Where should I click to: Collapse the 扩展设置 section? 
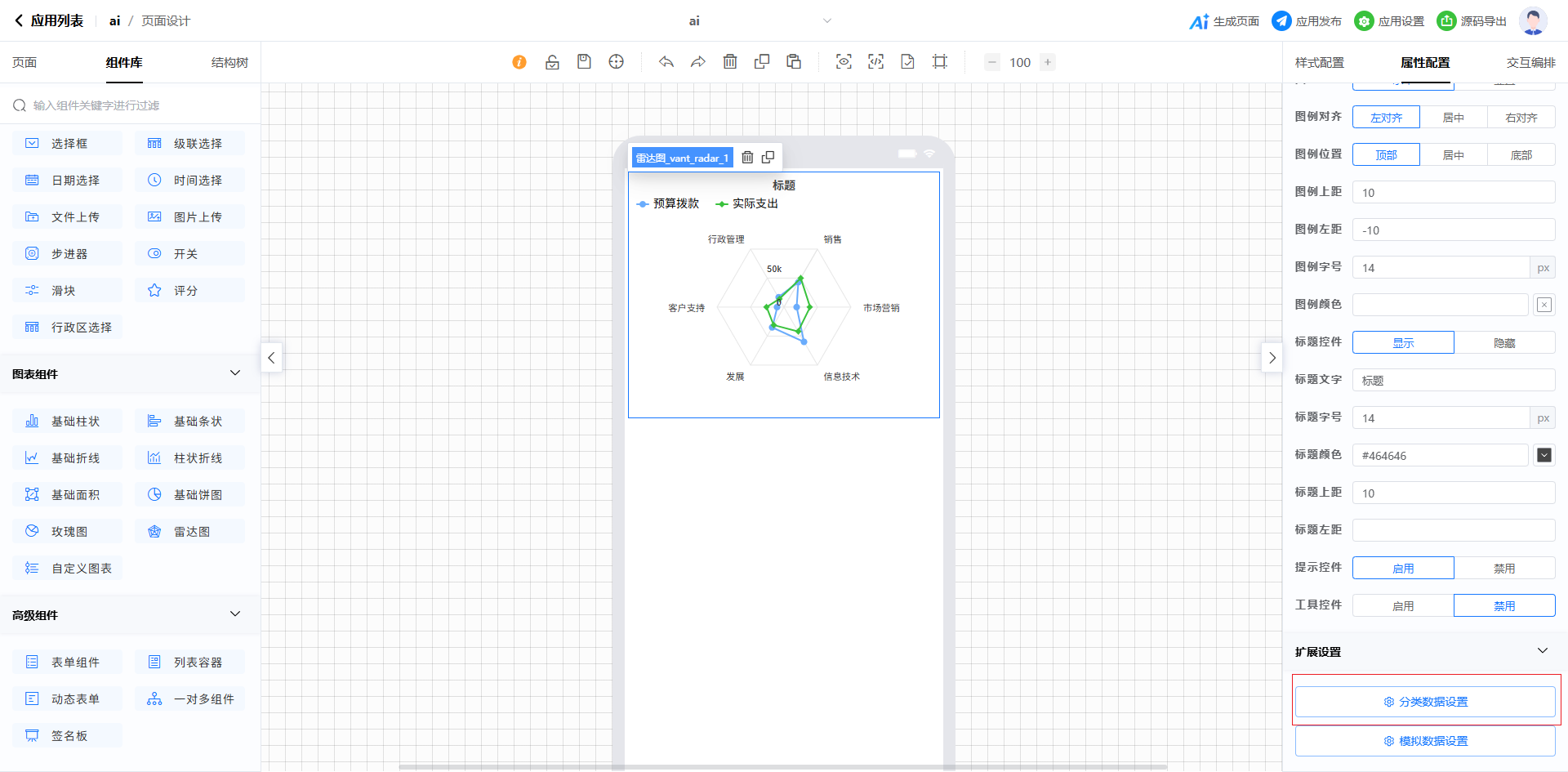click(1542, 651)
